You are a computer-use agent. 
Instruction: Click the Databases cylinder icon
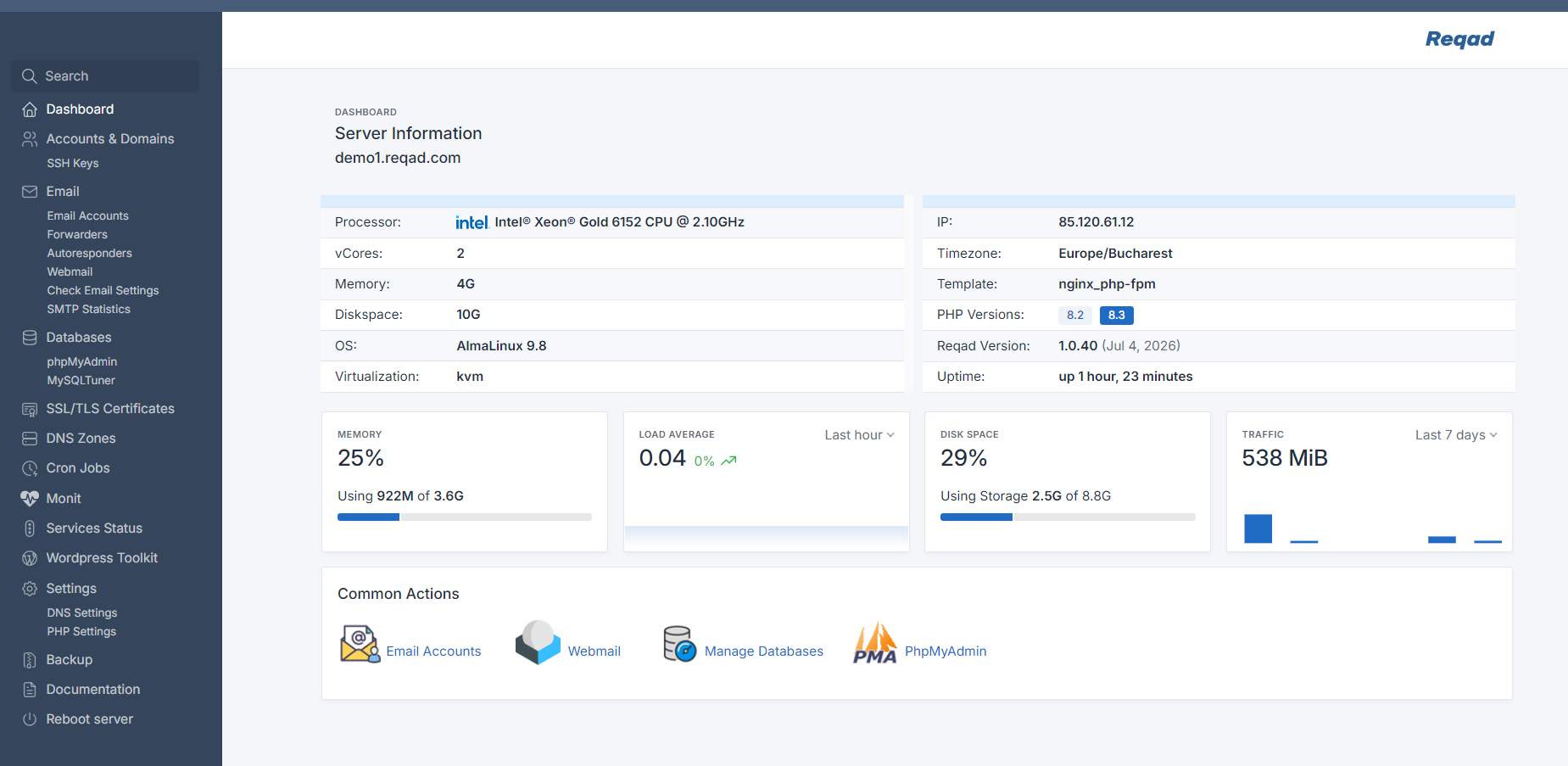click(x=30, y=338)
